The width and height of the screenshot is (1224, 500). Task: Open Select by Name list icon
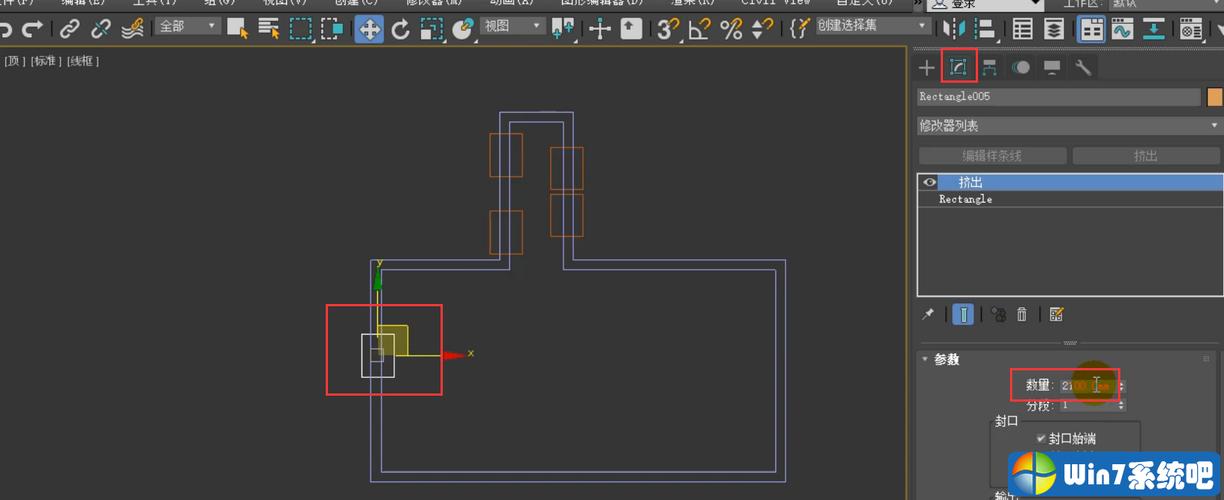269,28
